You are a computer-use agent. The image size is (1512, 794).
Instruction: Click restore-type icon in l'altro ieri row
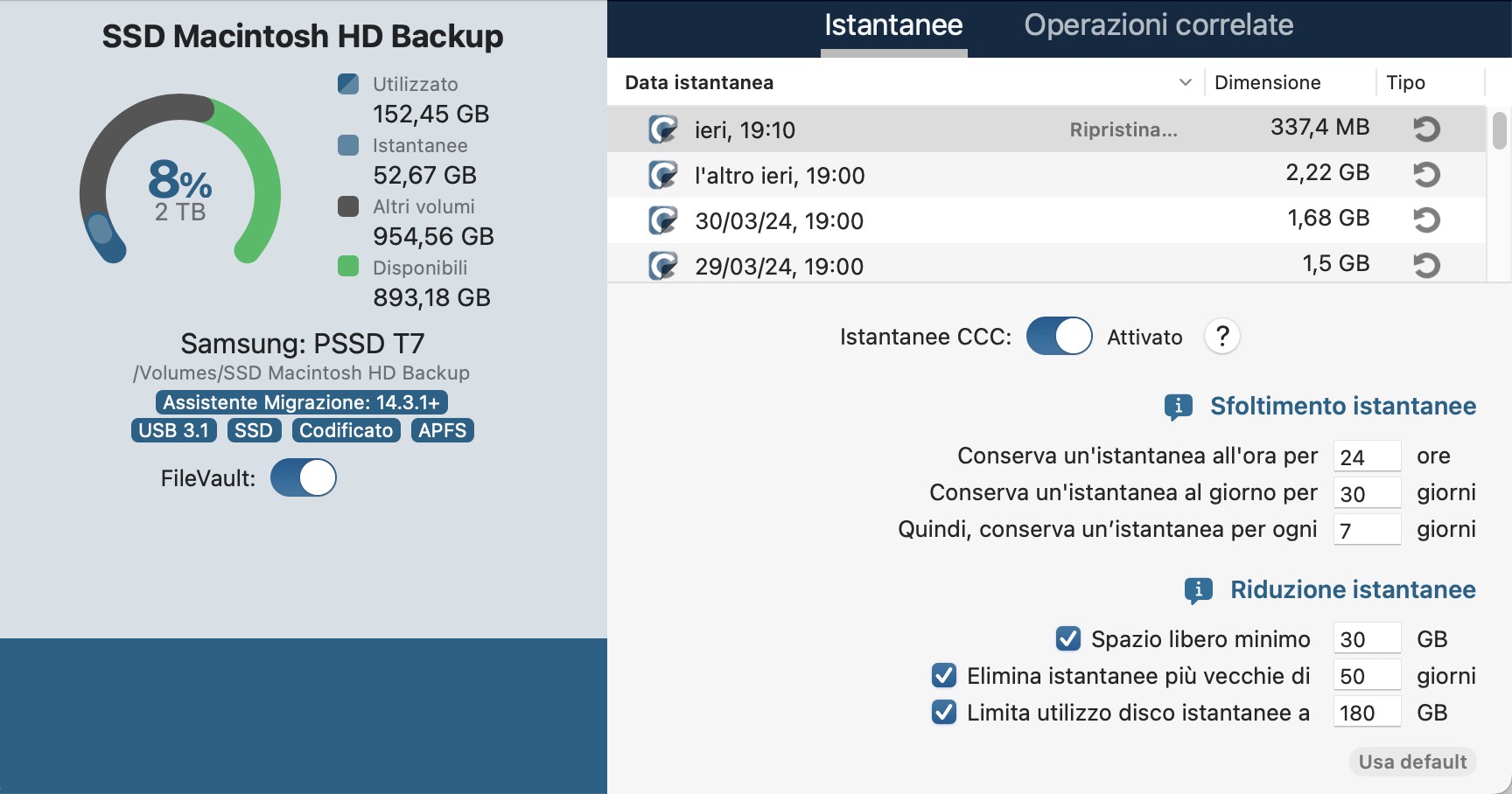1426,175
